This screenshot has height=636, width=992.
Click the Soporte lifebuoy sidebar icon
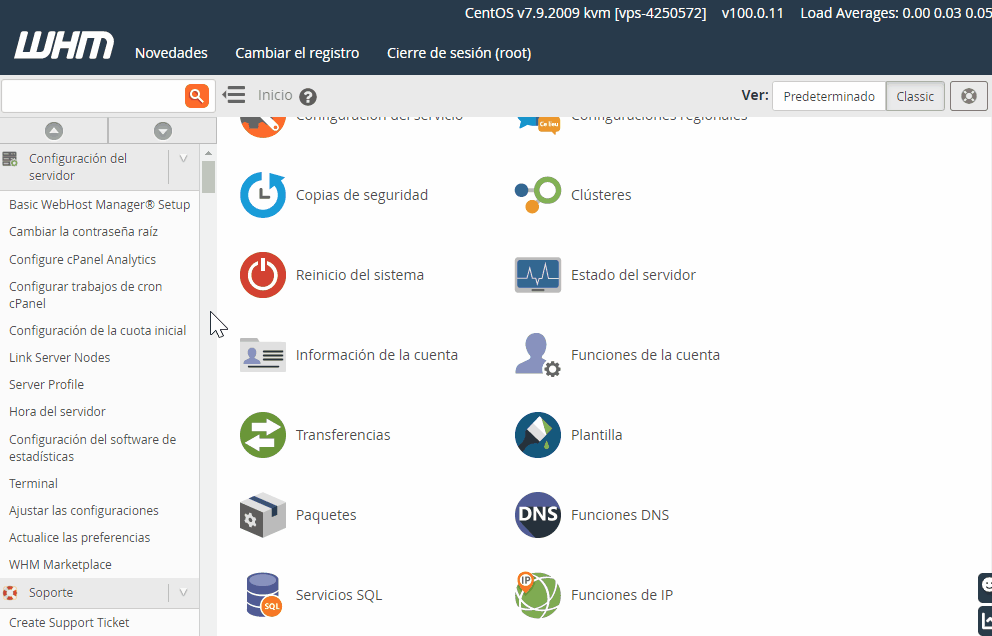tap(10, 593)
